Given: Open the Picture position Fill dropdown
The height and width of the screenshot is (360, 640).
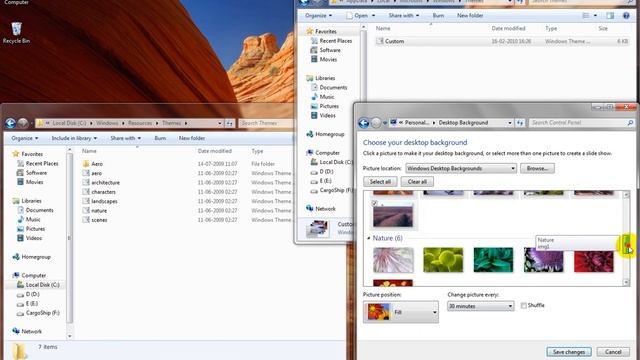Looking at the screenshot, I should click(x=401, y=312).
